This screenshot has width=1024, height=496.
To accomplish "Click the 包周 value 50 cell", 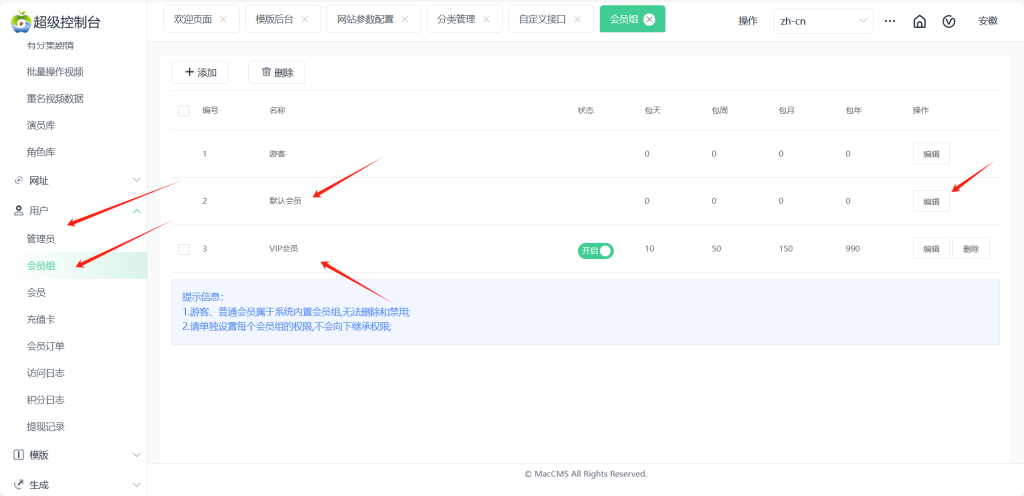I will [x=716, y=249].
